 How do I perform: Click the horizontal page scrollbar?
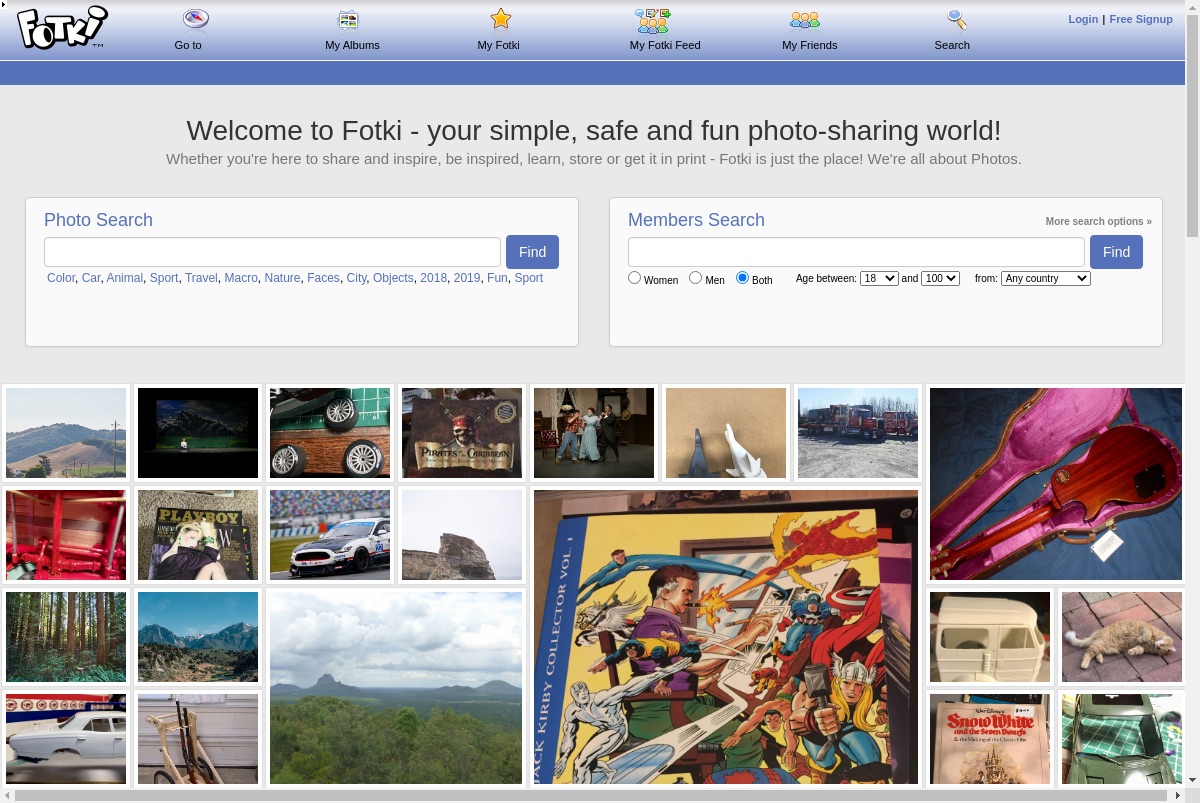click(x=592, y=796)
